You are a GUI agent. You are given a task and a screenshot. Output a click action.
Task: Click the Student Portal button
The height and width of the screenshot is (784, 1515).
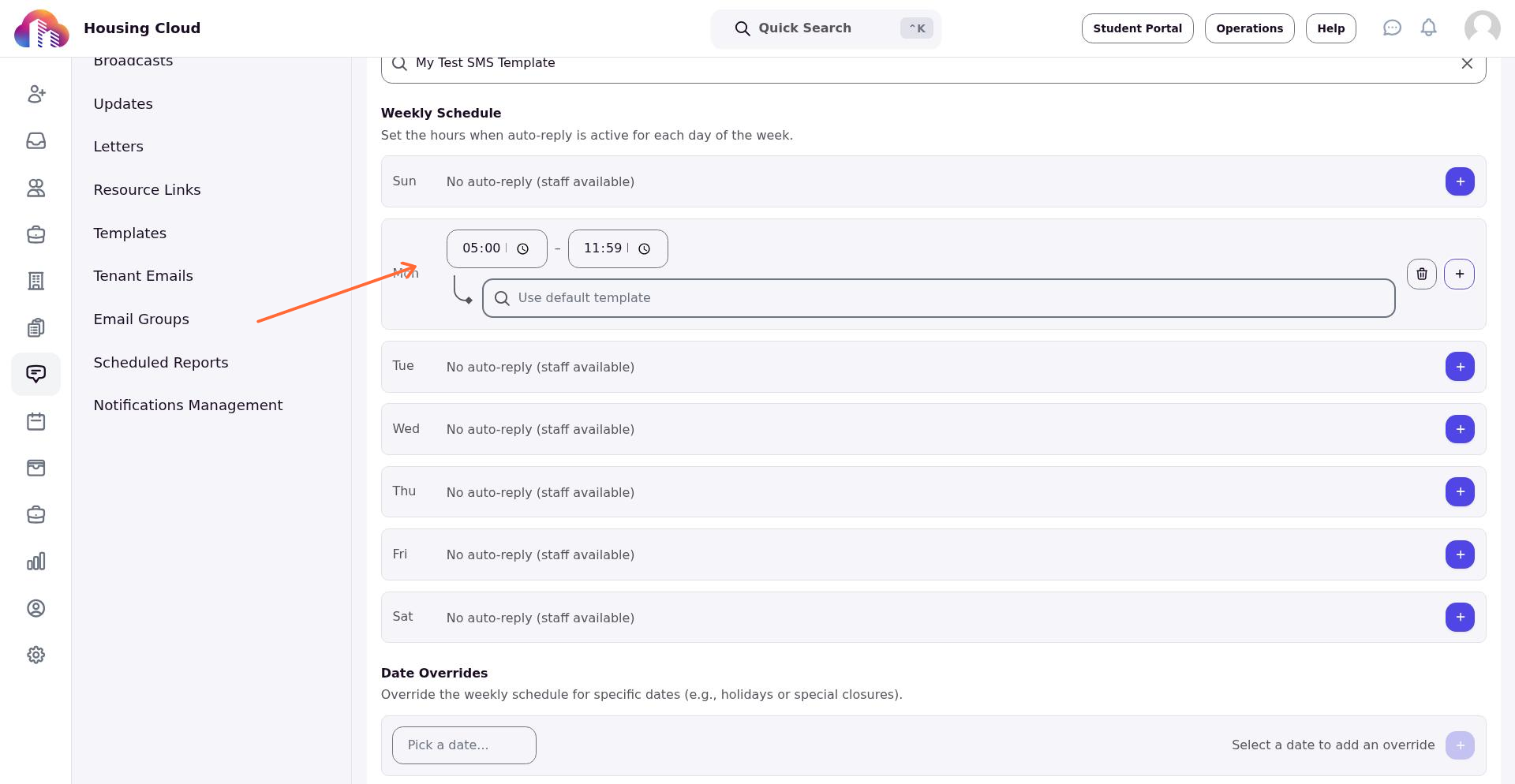point(1137,28)
